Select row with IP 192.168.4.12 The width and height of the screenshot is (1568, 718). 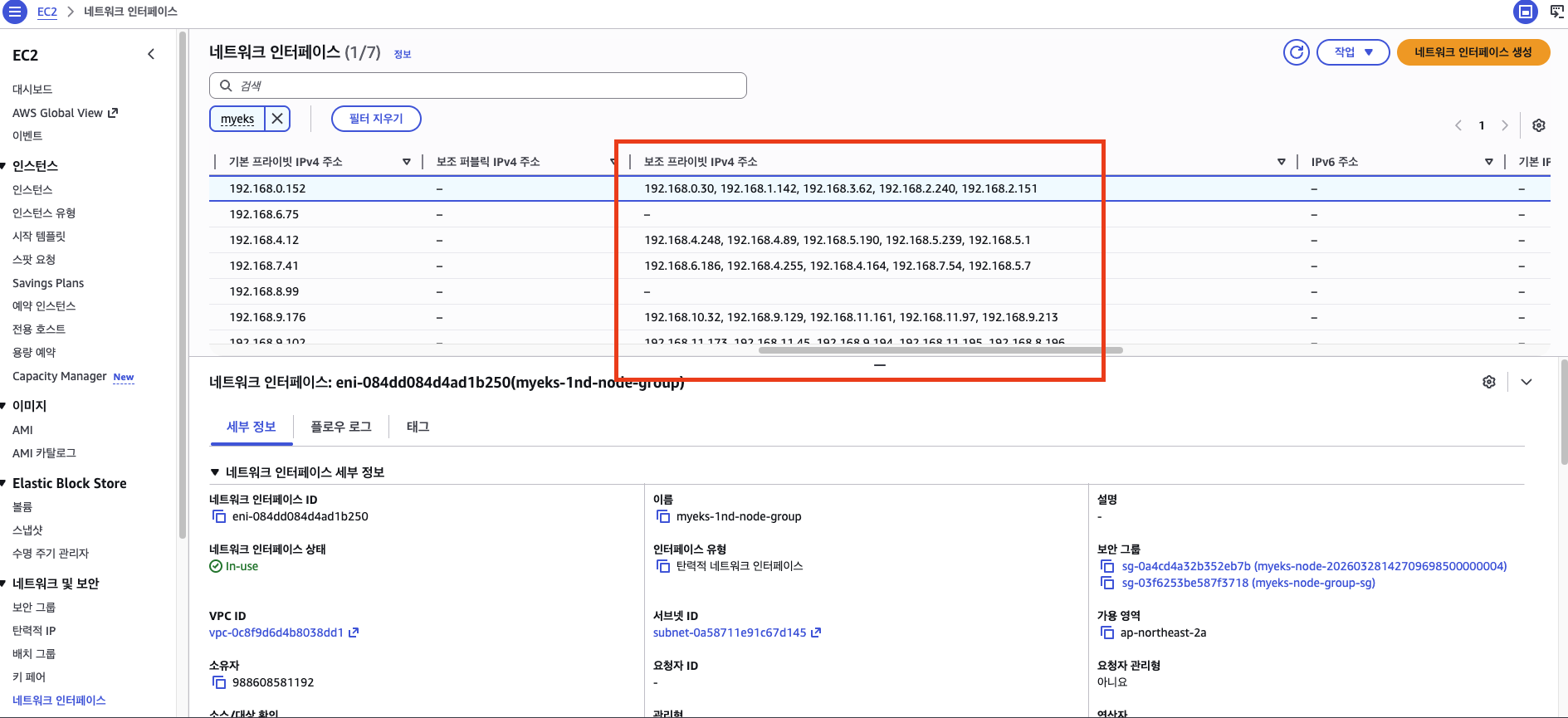(880, 240)
